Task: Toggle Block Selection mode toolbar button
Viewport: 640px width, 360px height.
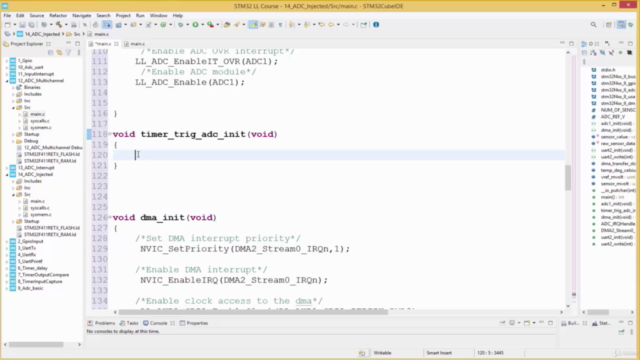Action: click(271, 25)
